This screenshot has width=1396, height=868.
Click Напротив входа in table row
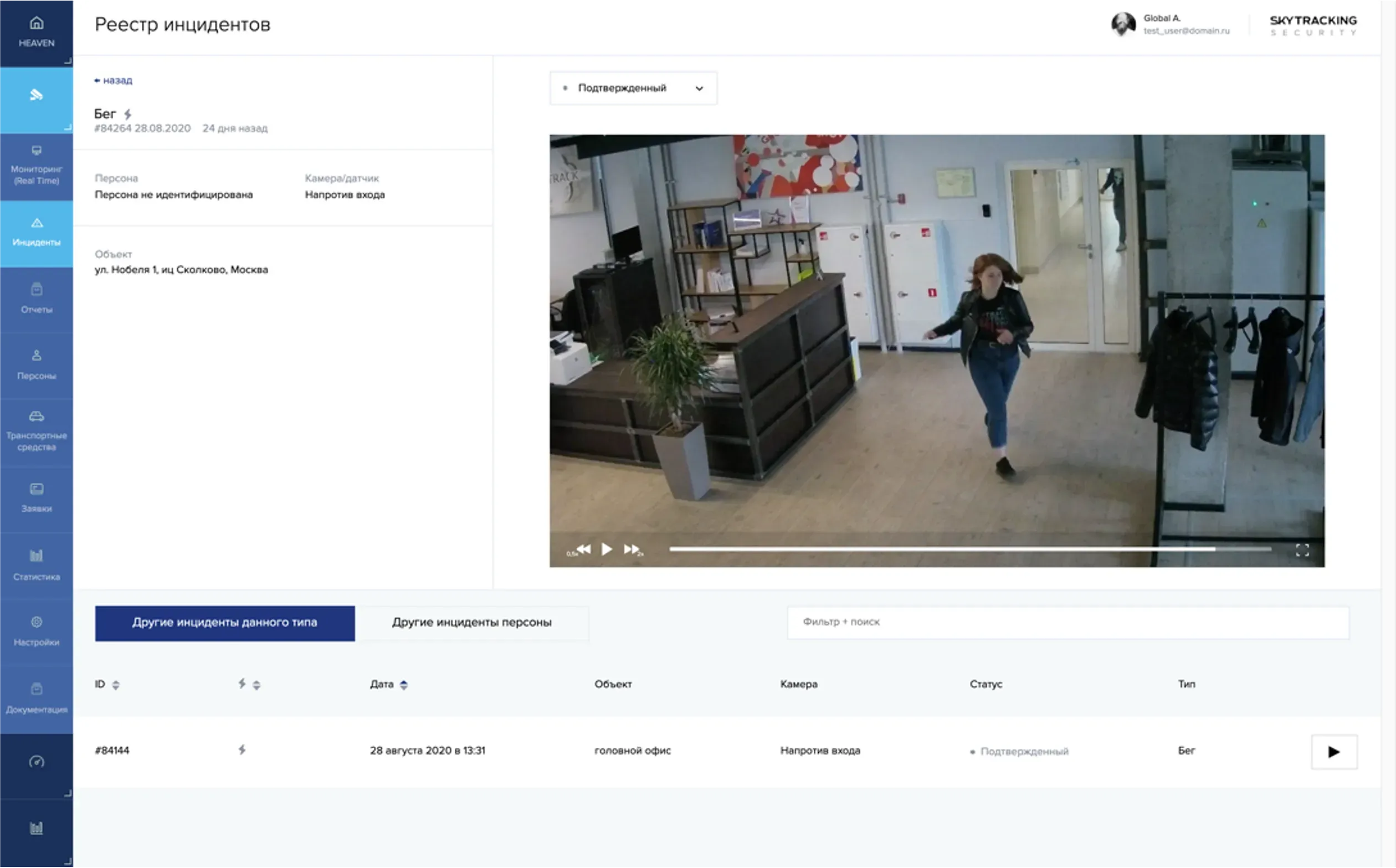pos(820,751)
